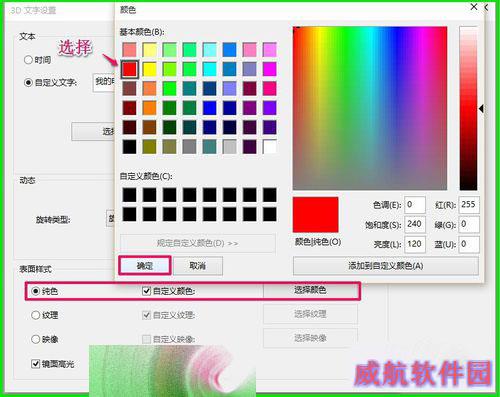500x397 pixels.
Task: Toggle the 镜面高光 checkbox
Action: (36, 364)
